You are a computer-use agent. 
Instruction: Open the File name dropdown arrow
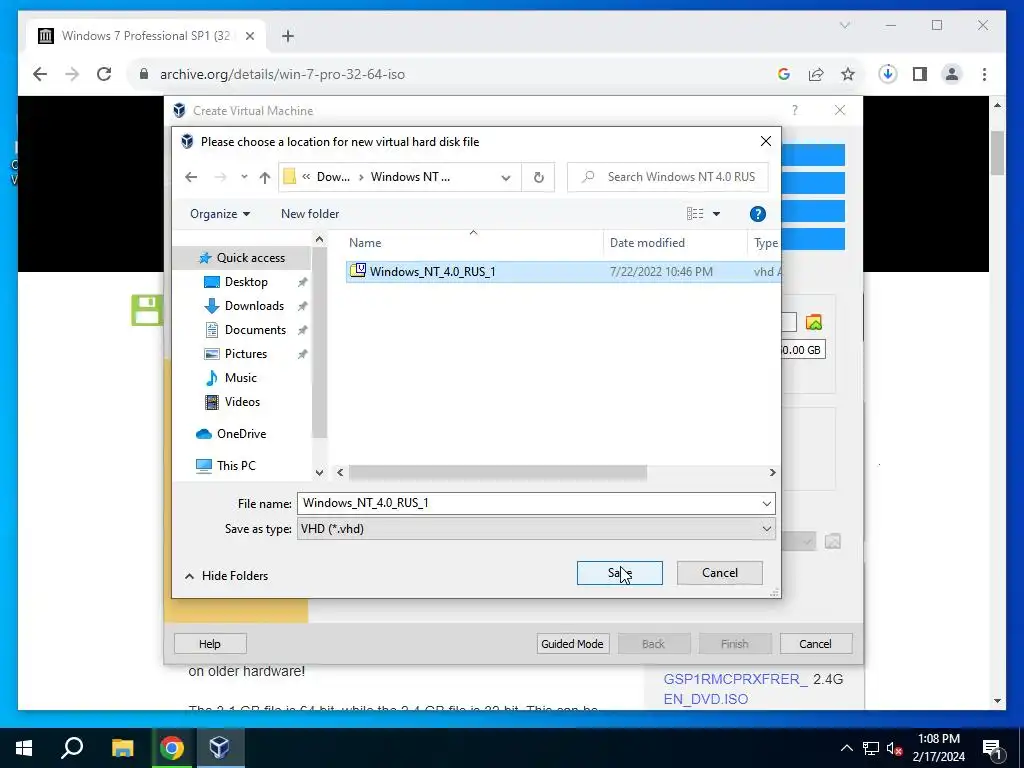point(767,504)
